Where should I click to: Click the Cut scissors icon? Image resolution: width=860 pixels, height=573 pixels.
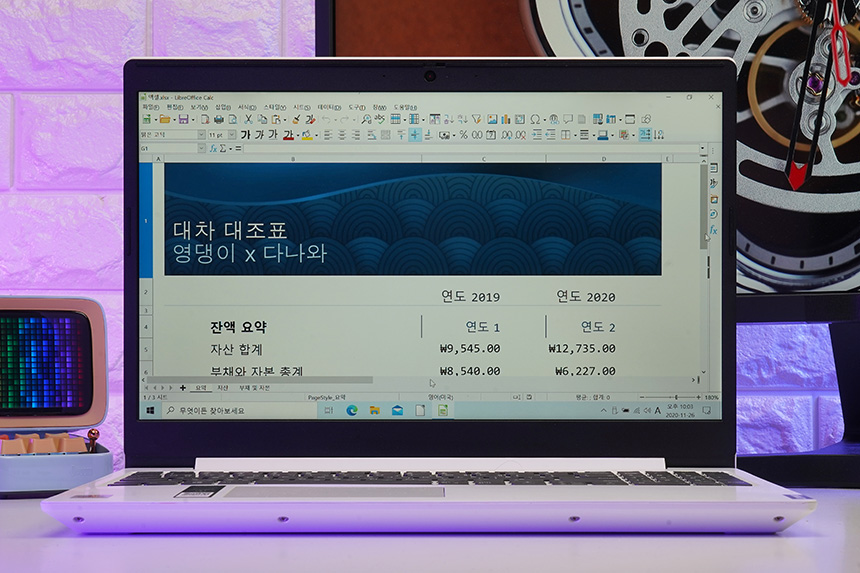click(x=248, y=119)
